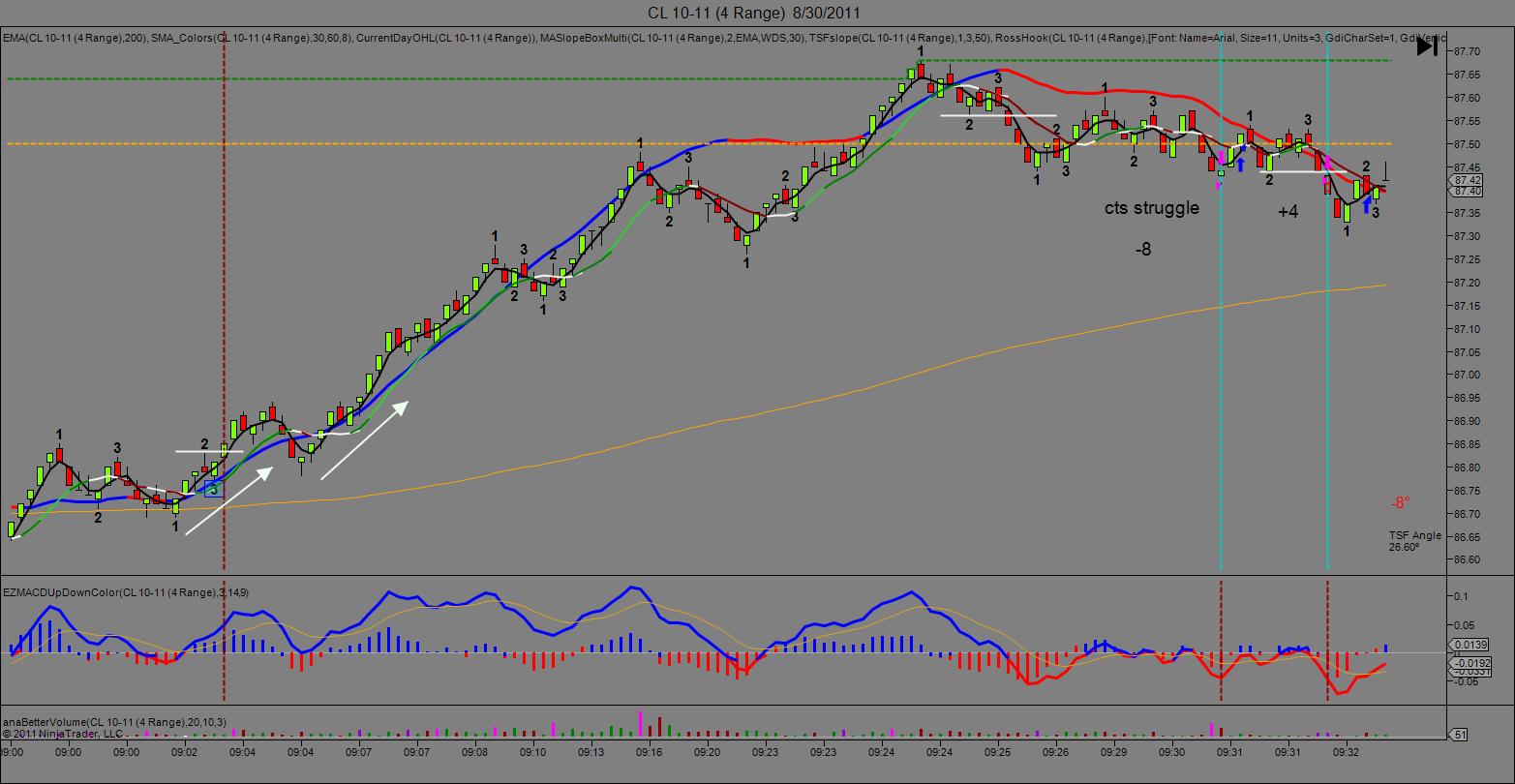Click the 09:26 time axis label

pos(1056,751)
